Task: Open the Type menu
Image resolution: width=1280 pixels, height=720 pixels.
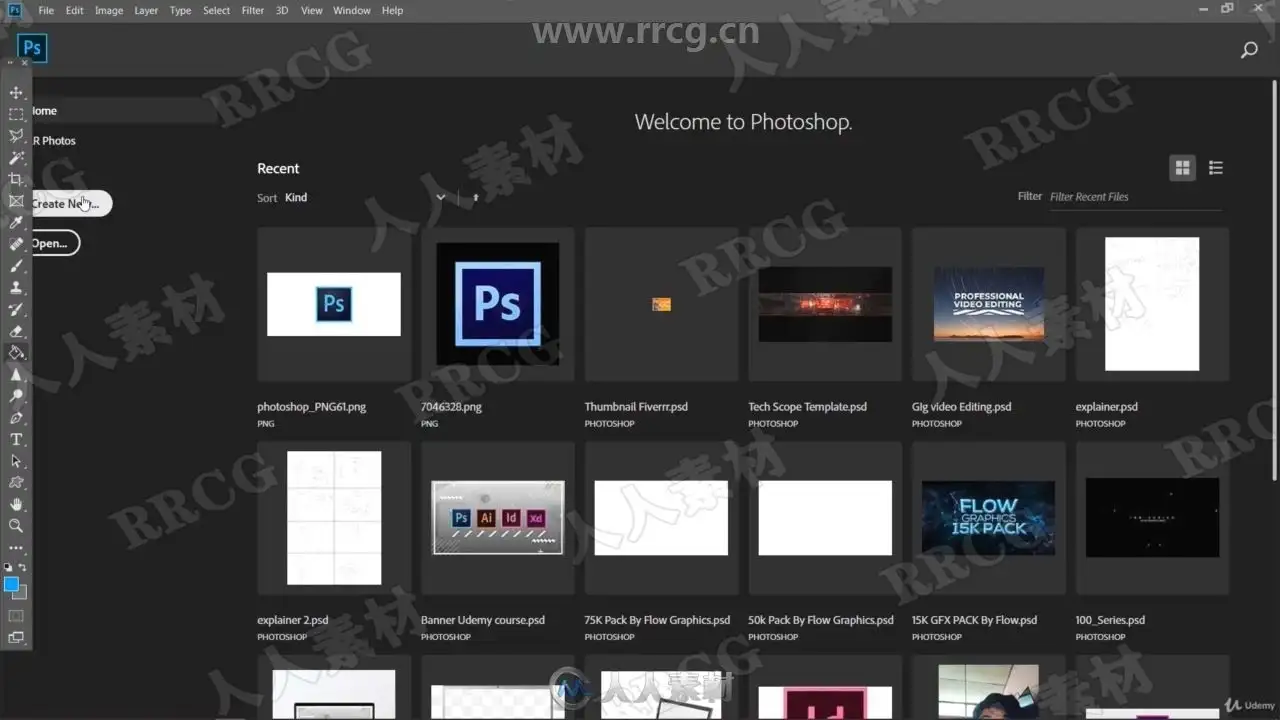Action: pos(180,10)
